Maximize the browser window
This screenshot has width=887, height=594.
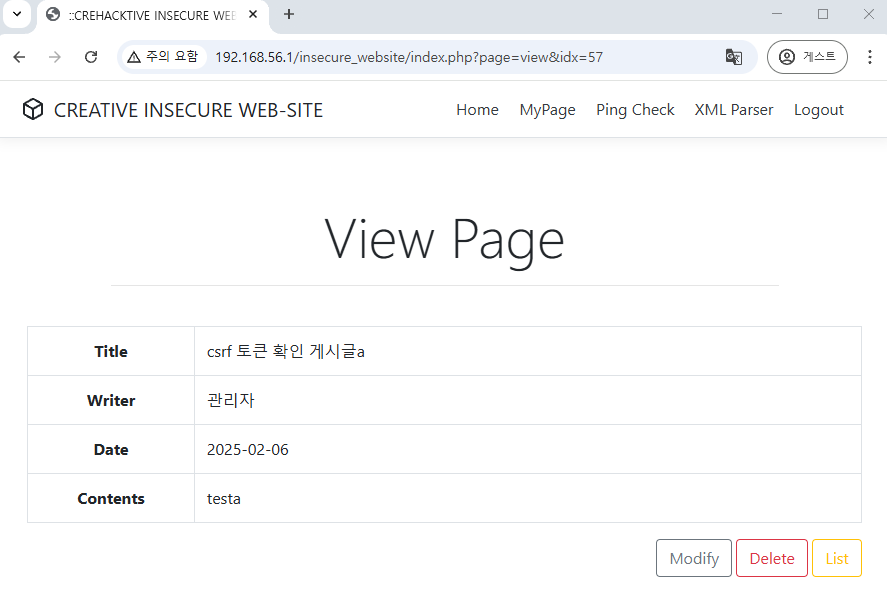823,14
